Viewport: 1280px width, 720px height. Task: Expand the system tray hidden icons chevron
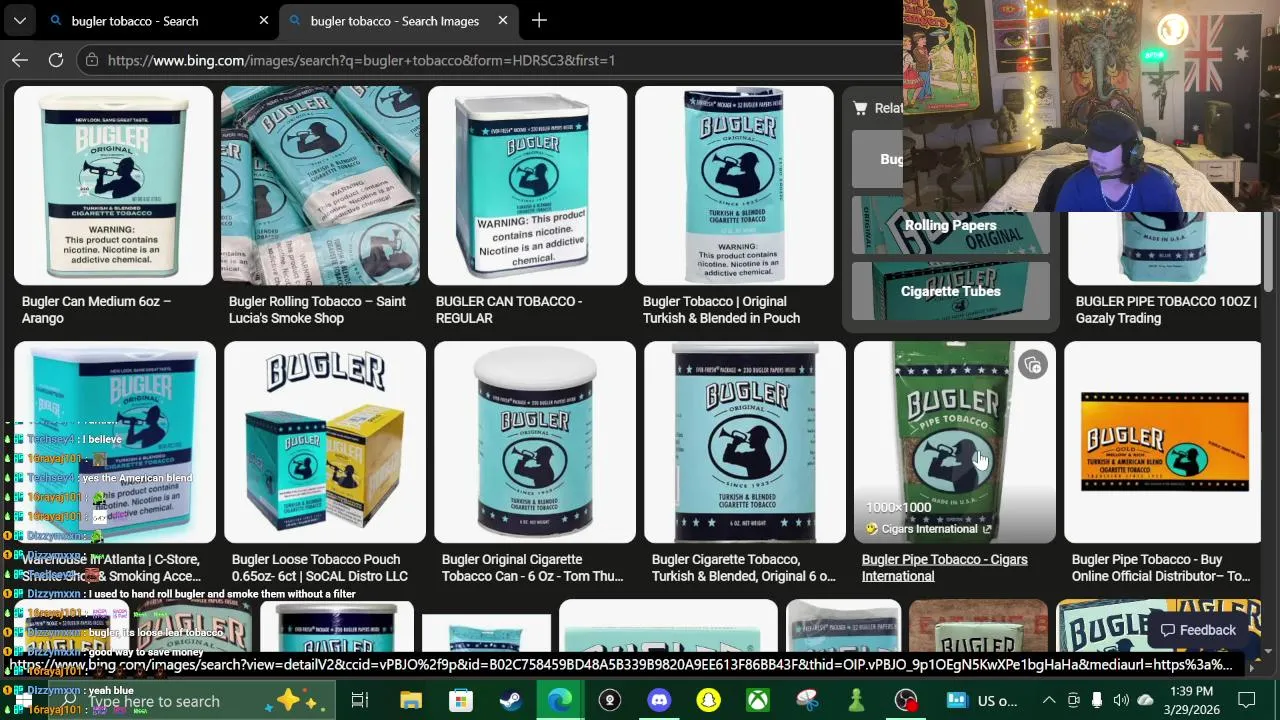click(1049, 701)
